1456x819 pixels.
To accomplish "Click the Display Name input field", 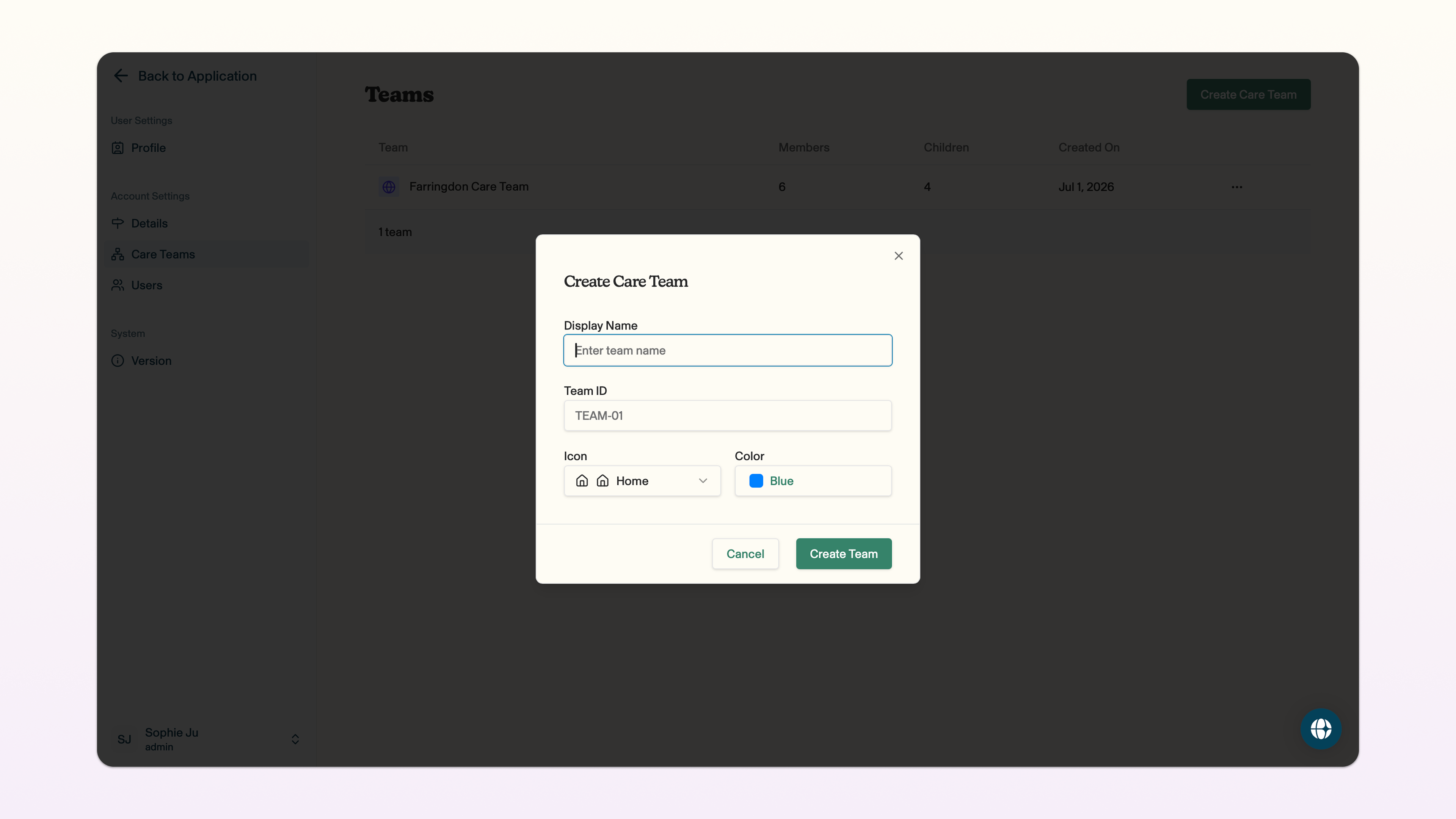I will (x=728, y=350).
